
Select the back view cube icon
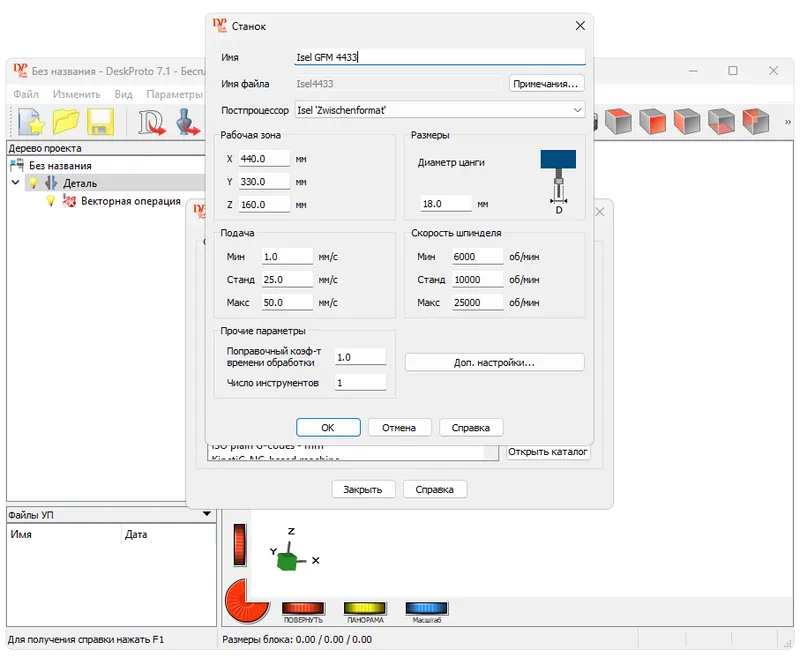coord(756,121)
